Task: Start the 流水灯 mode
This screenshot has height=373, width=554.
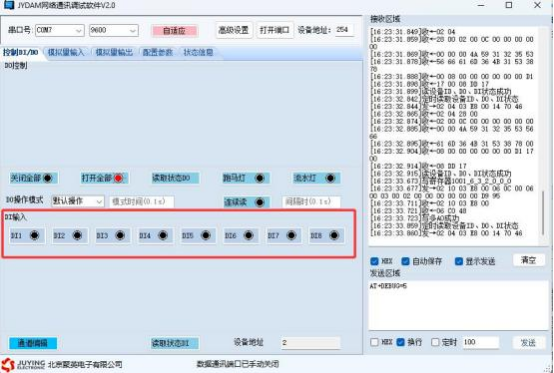Action: click(316, 178)
